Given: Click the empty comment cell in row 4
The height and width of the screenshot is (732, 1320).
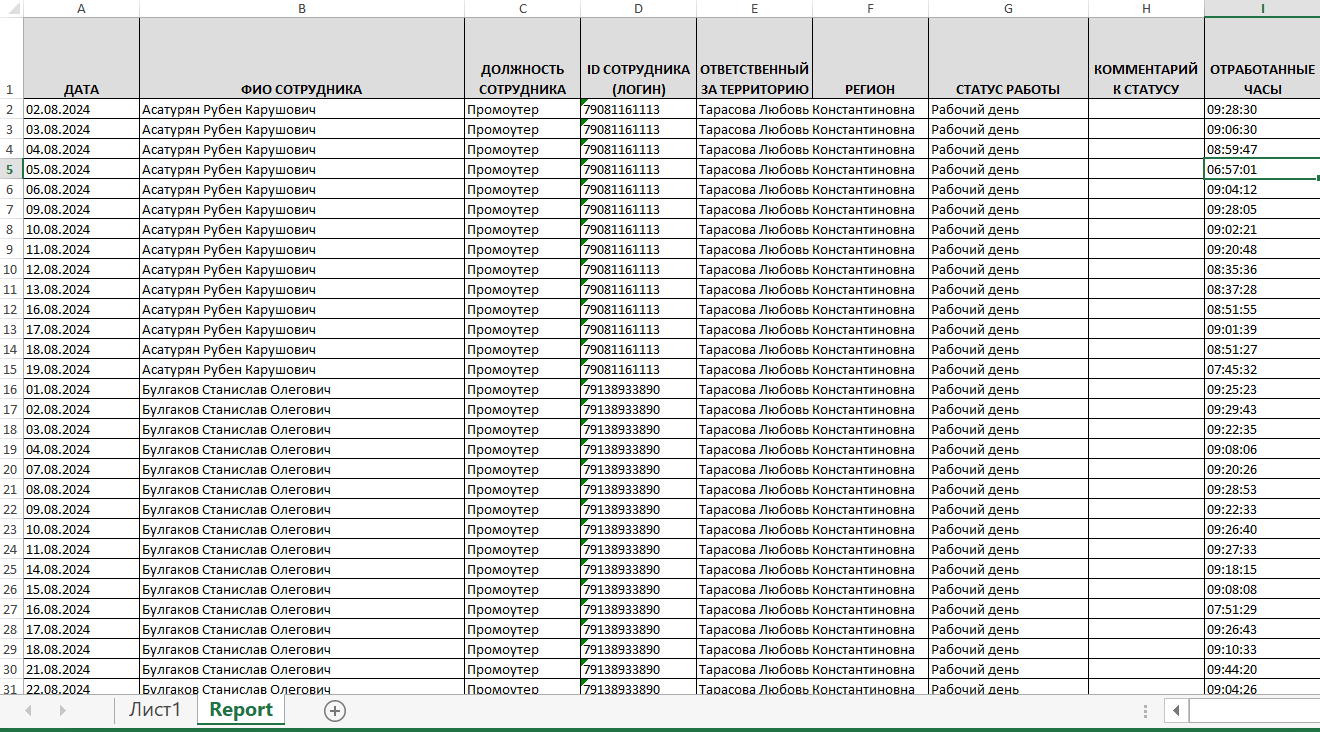Looking at the screenshot, I should tap(1146, 149).
